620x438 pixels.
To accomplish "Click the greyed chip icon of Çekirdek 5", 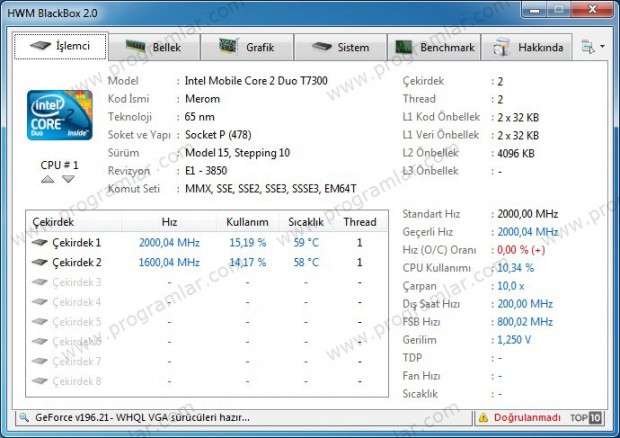I will pos(40,321).
